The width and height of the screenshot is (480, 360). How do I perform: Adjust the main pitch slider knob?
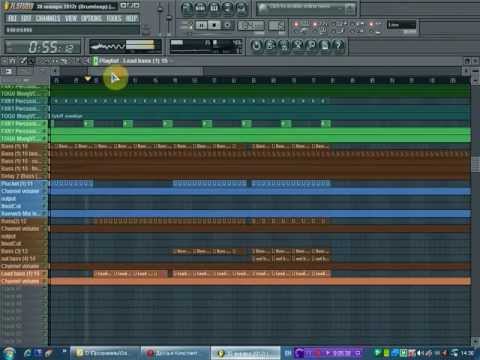169,17
